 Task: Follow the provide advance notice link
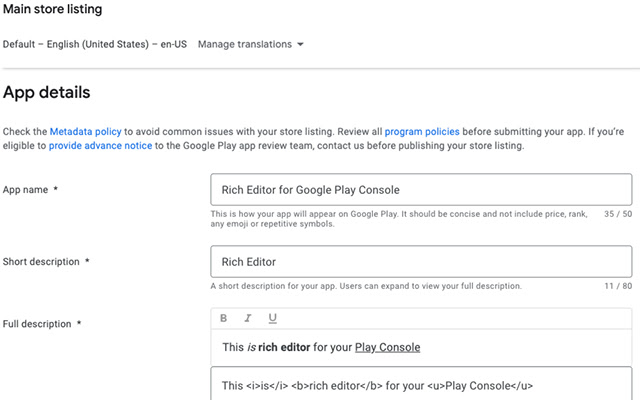pyautogui.click(x=97, y=146)
